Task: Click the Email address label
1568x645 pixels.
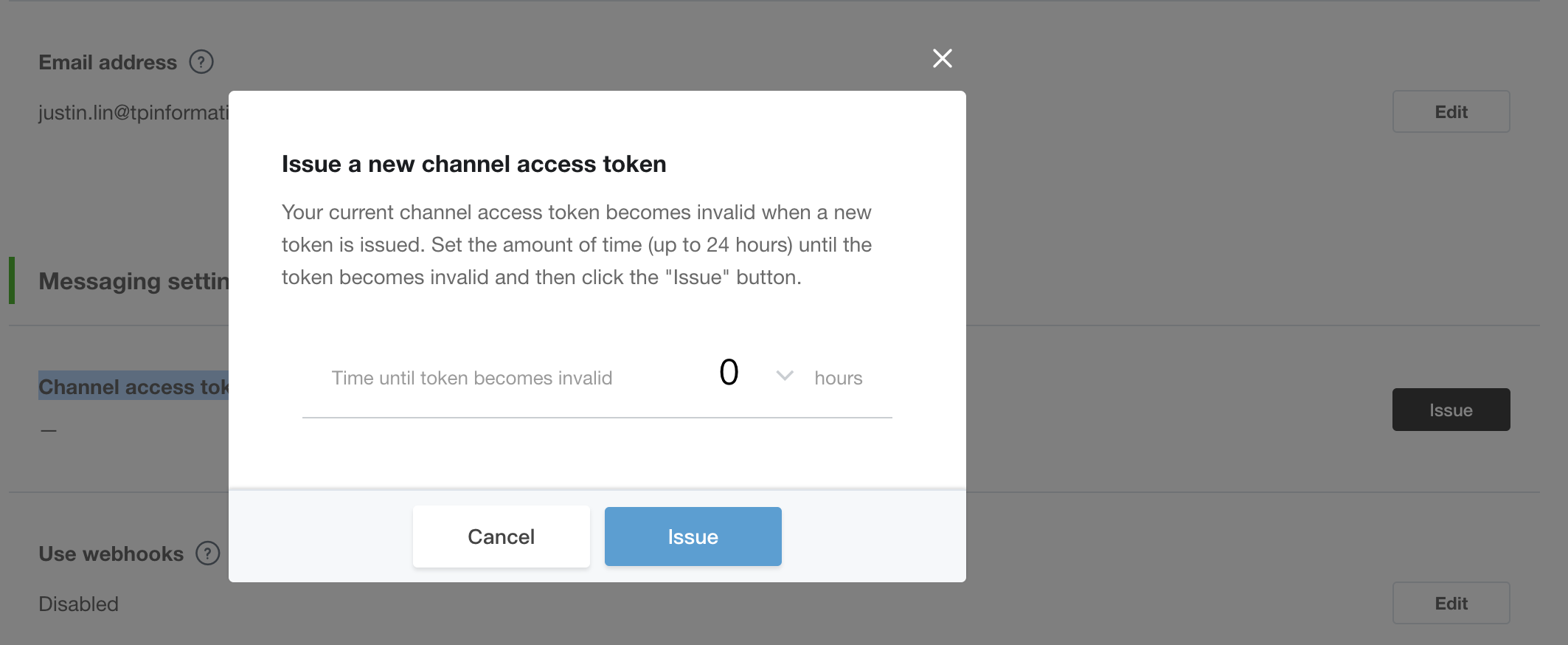Action: pos(108,62)
